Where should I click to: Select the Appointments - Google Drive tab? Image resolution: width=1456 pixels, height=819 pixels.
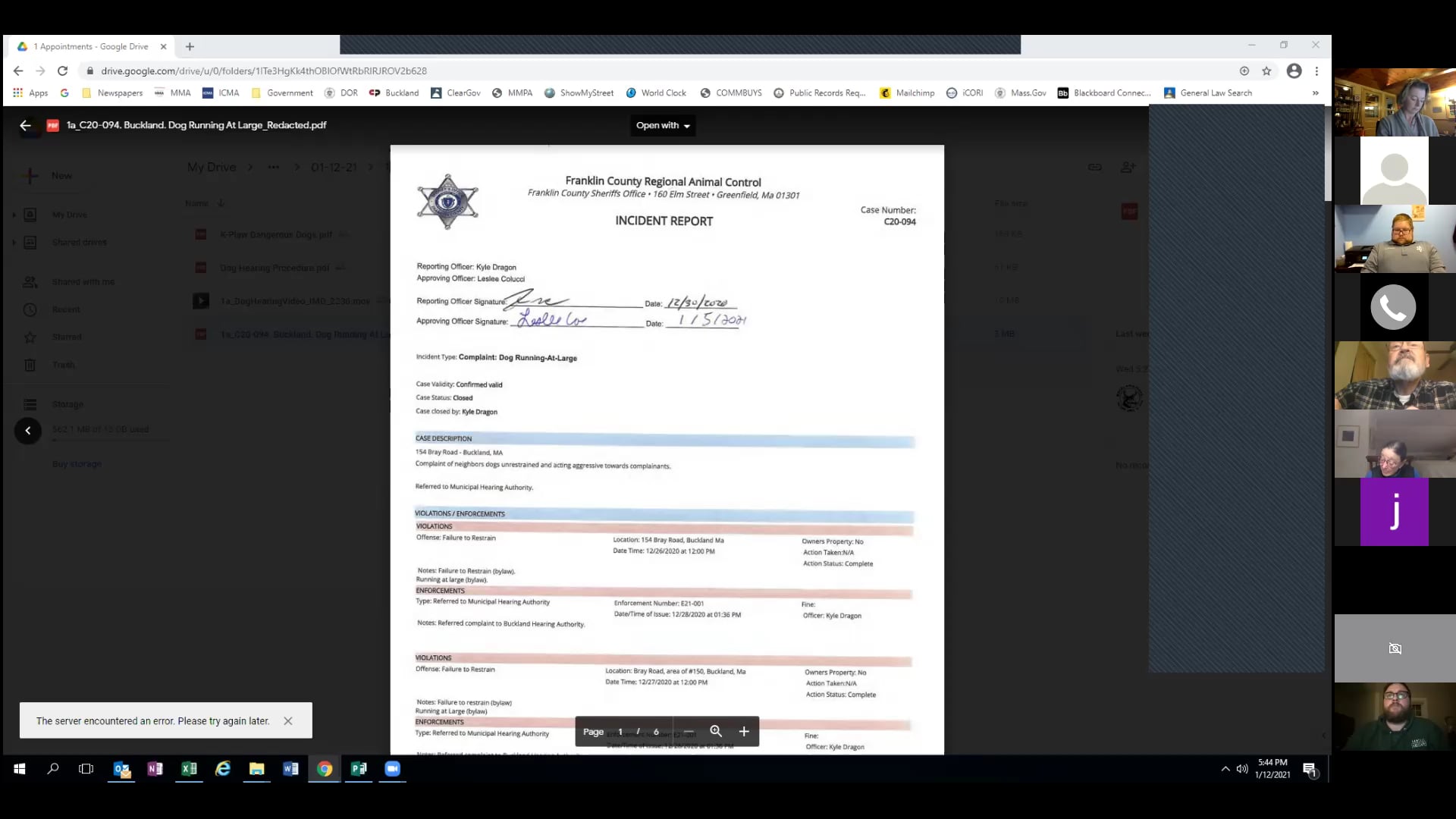tap(91, 46)
